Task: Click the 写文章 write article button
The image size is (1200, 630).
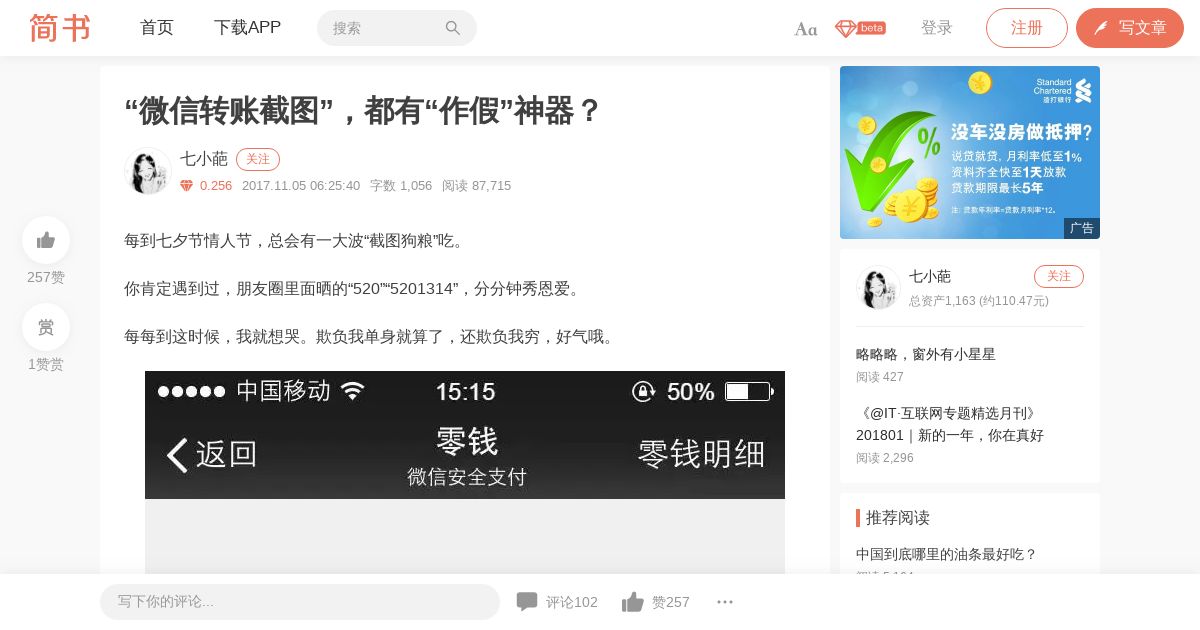Action: 1130,28
